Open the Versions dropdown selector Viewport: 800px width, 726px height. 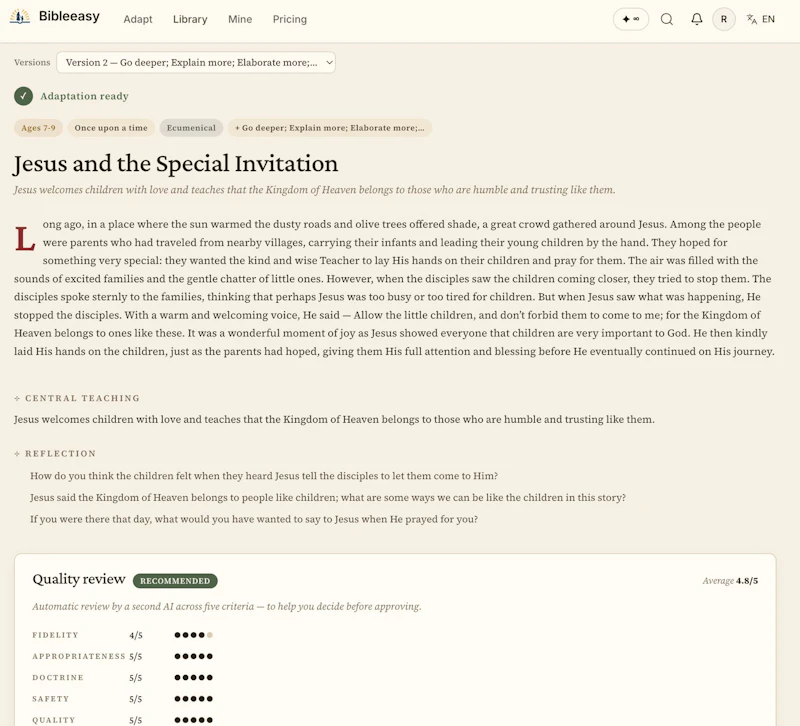click(196, 62)
